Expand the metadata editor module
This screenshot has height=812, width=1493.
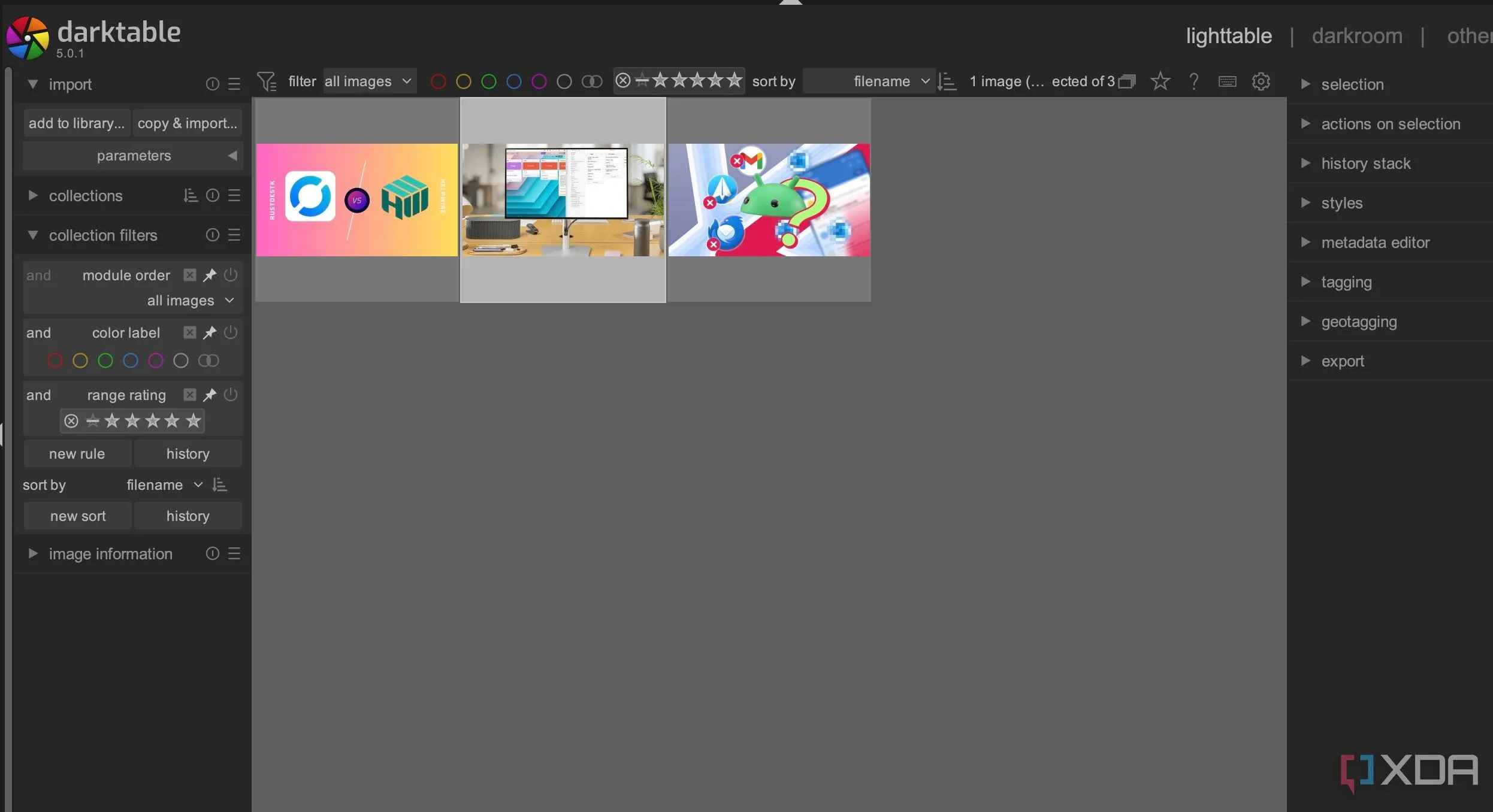[1305, 242]
